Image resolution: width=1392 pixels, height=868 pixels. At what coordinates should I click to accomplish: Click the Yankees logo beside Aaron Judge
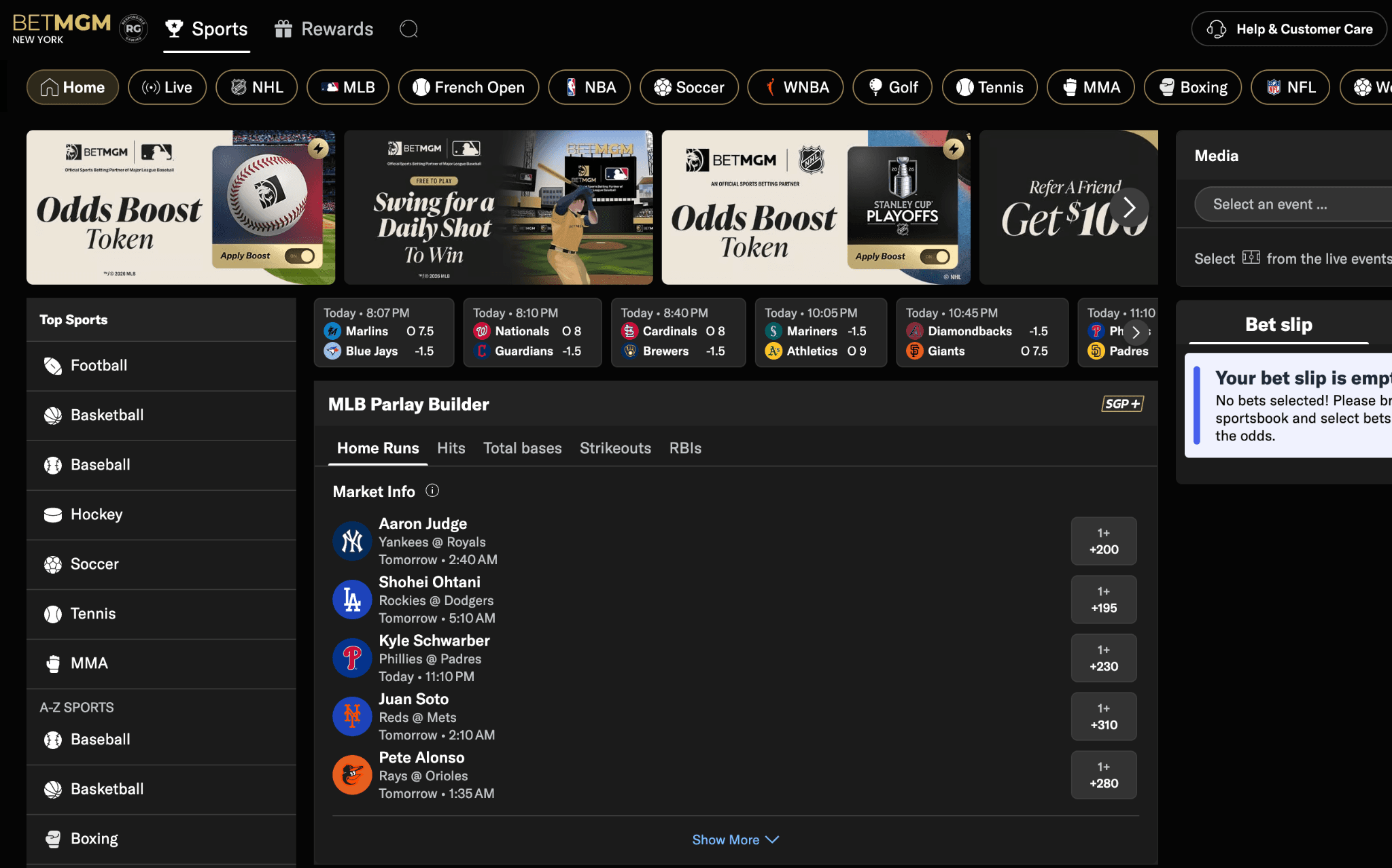352,541
